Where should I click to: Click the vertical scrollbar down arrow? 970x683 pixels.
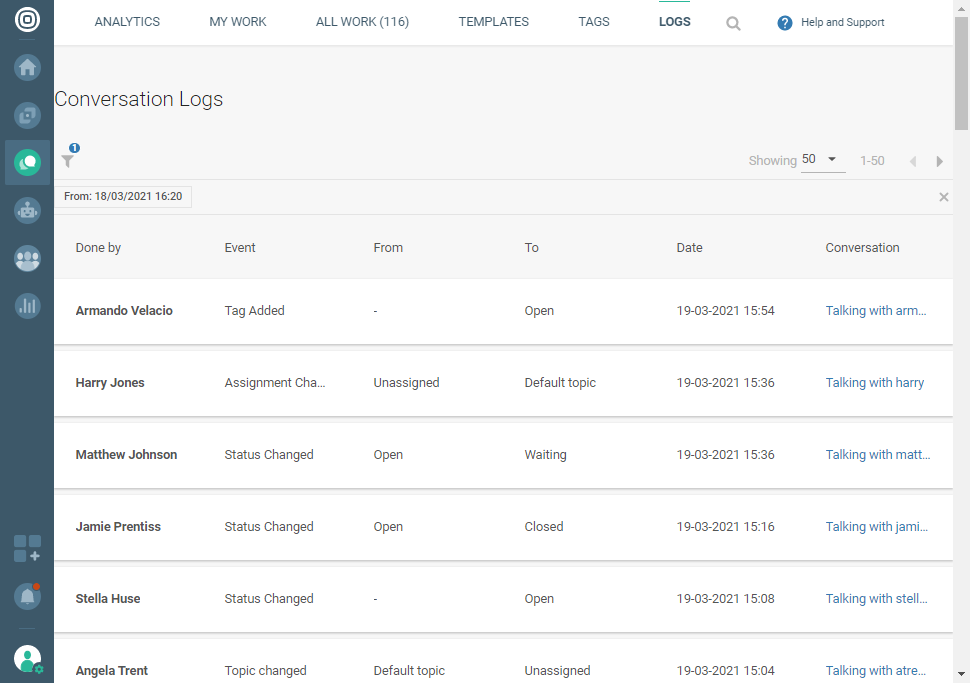pyautogui.click(x=961, y=674)
